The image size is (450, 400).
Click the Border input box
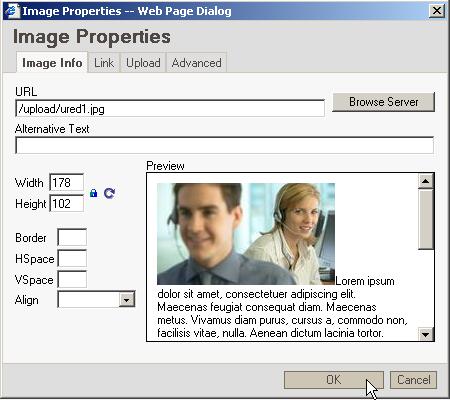[72, 238]
